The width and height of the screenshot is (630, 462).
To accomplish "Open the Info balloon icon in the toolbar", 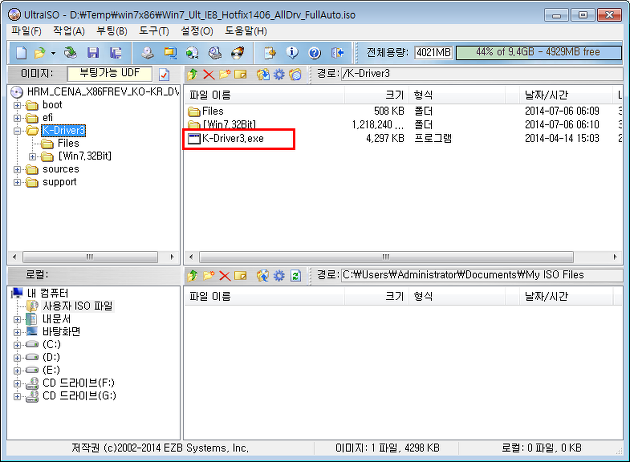I will 292,53.
